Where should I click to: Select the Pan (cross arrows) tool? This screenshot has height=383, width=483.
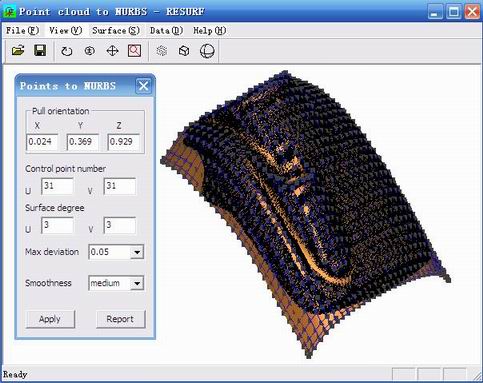pos(112,51)
